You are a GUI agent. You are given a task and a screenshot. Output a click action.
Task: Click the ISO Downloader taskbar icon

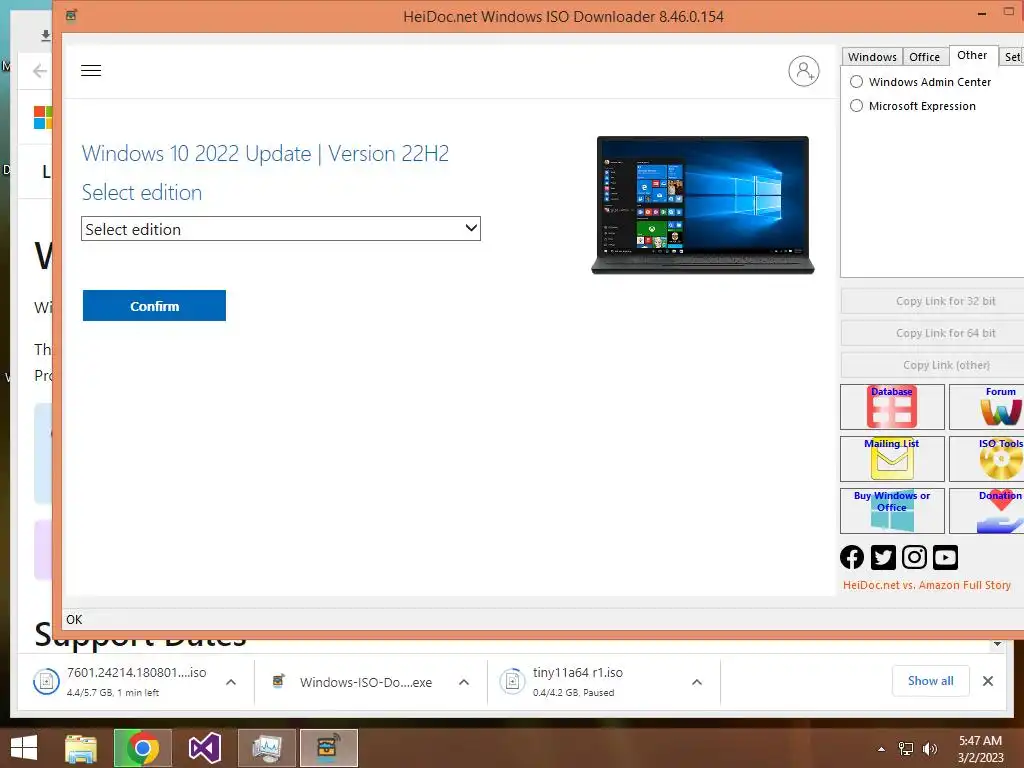click(328, 748)
